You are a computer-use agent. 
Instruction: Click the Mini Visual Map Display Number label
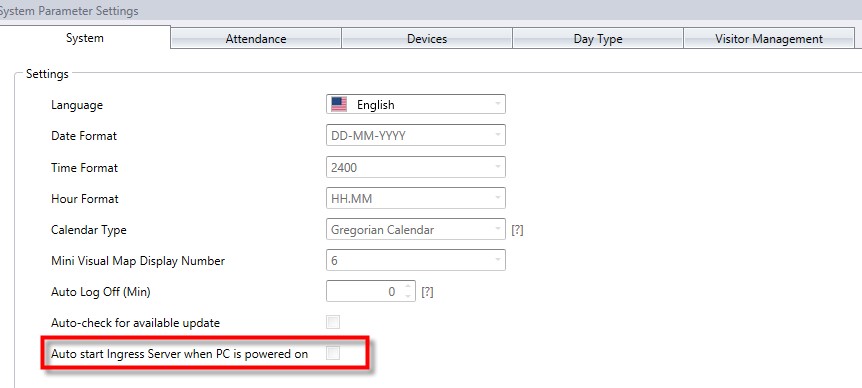click(138, 260)
